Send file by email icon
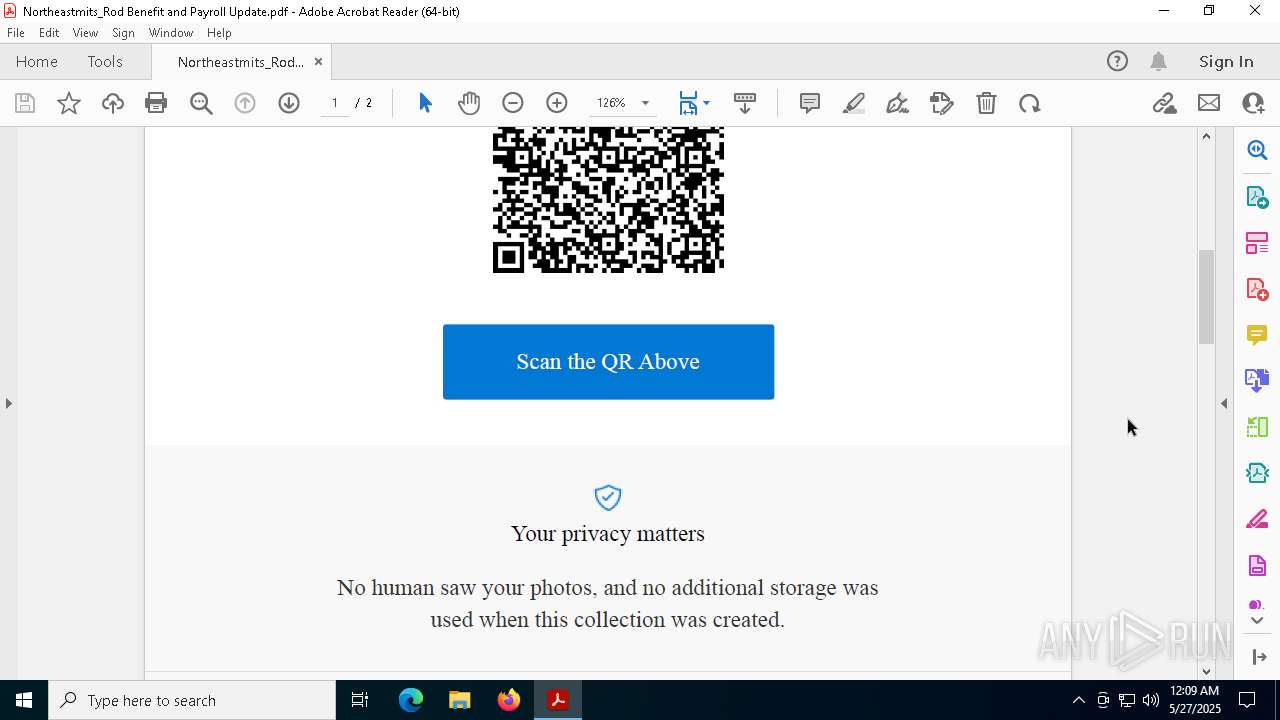Image resolution: width=1280 pixels, height=720 pixels. pyautogui.click(x=1209, y=103)
